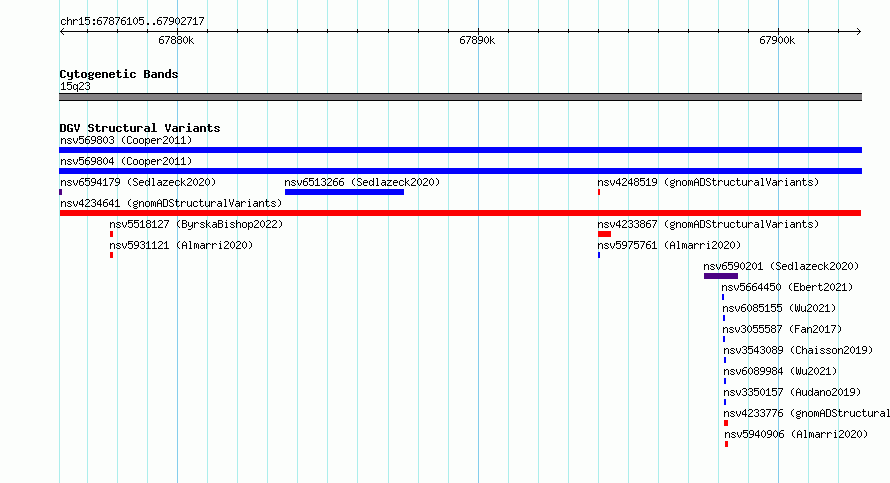Open the nsv4233776 gnomADStructural label

pyautogui.click(x=807, y=413)
